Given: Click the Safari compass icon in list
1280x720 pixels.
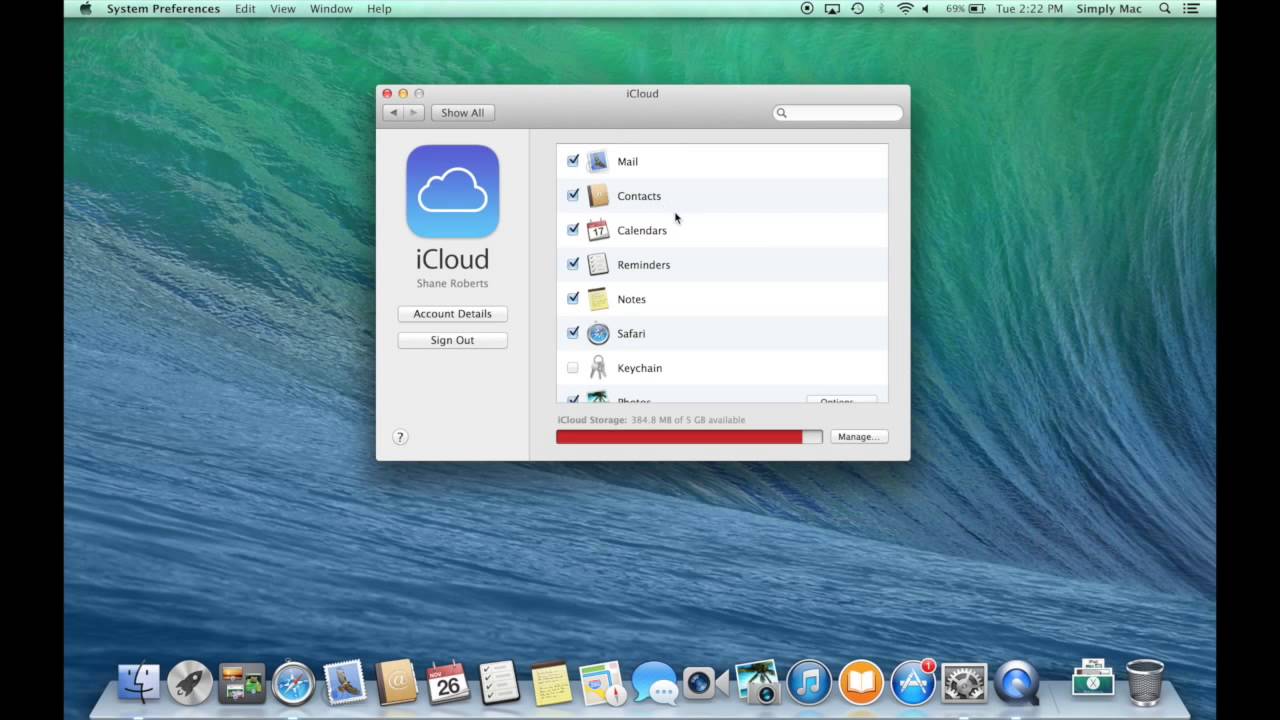Looking at the screenshot, I should pos(598,334).
